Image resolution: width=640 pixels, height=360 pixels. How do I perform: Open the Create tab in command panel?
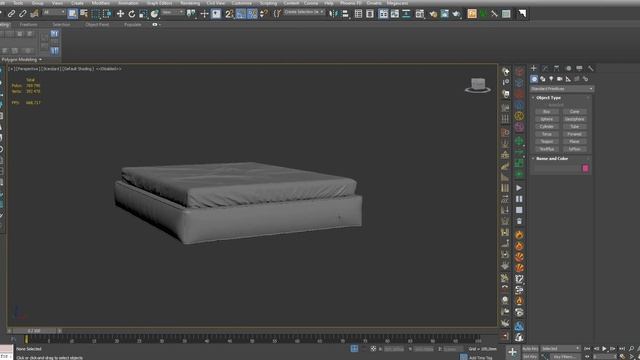click(533, 68)
